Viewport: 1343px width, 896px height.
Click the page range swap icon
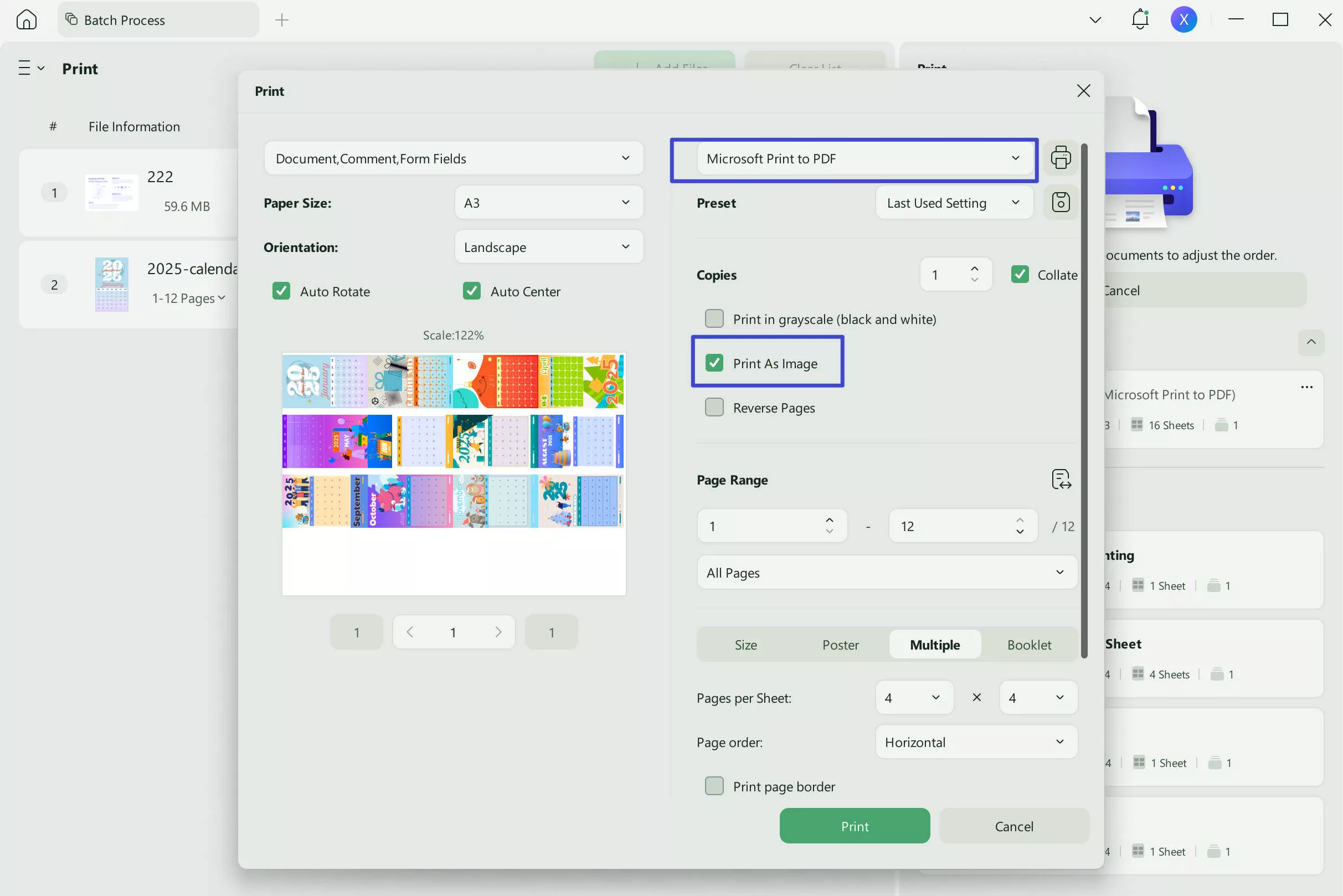tap(1061, 480)
